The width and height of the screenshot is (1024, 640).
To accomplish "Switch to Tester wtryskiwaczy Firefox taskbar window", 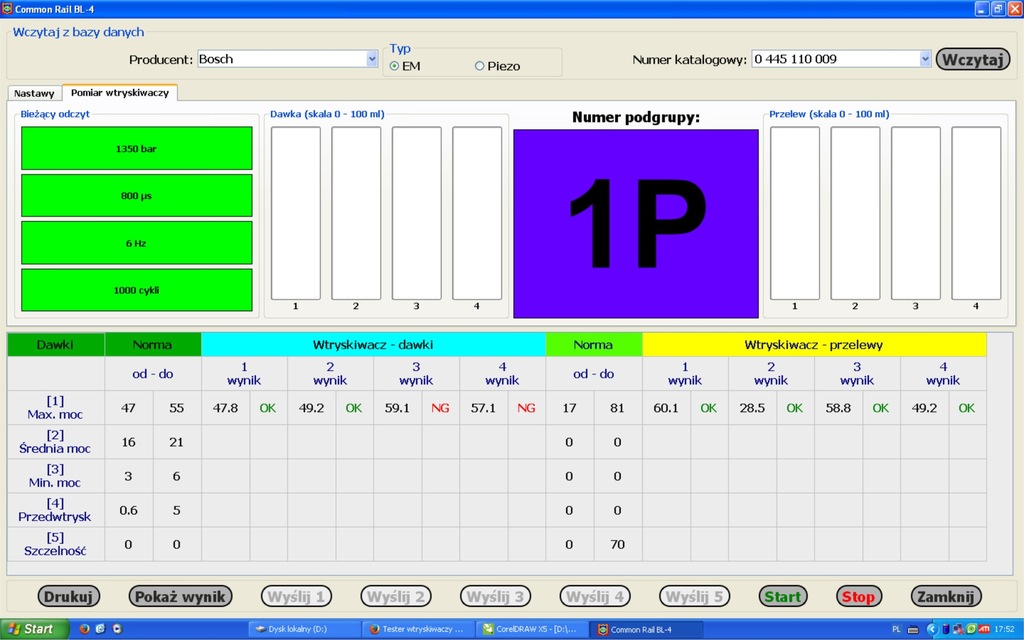I will tap(417, 629).
